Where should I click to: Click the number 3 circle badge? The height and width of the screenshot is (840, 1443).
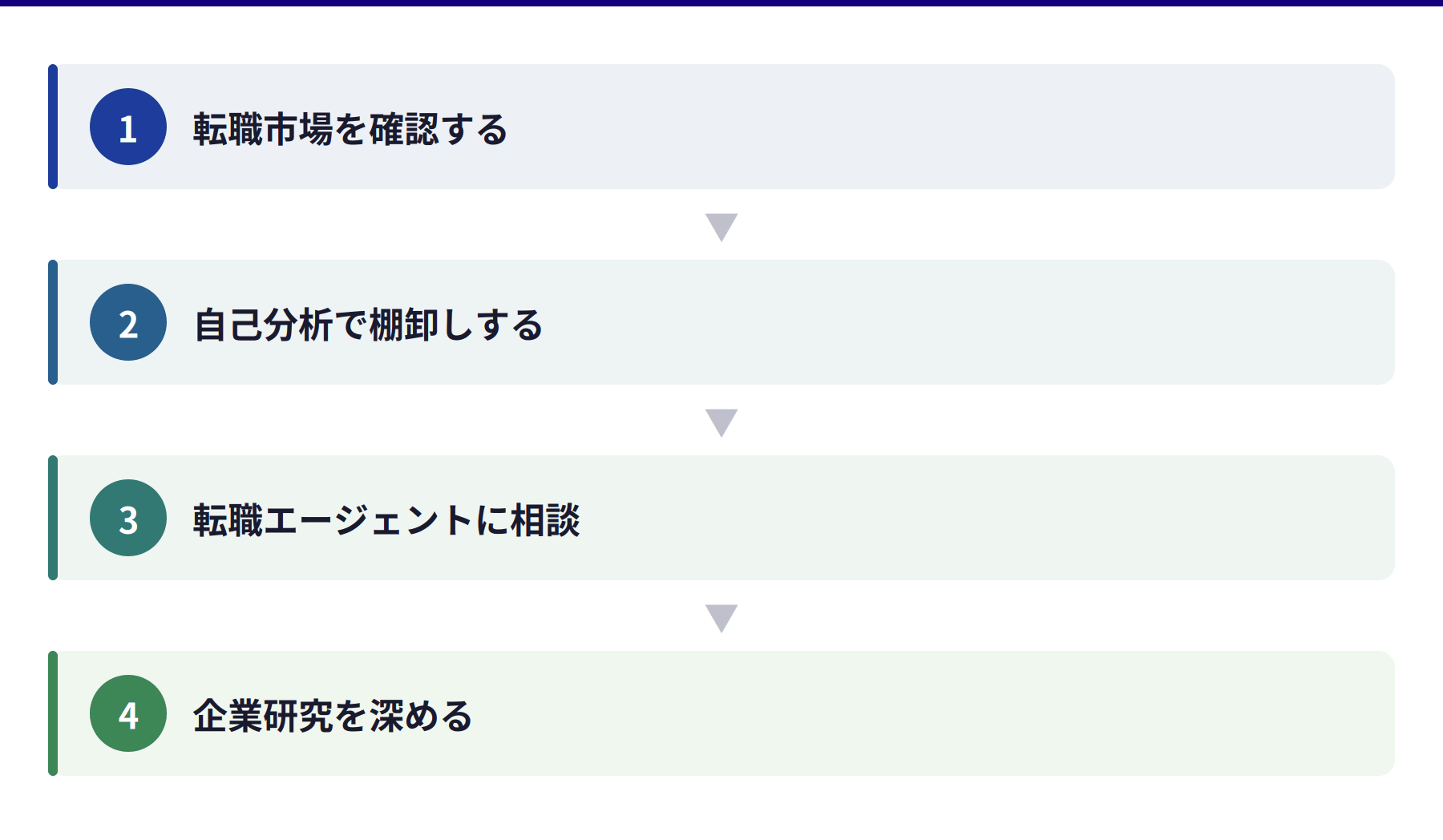128,518
